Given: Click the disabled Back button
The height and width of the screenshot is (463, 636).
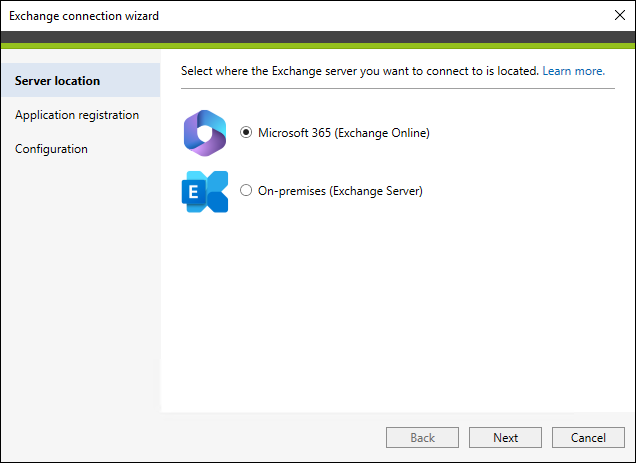Looking at the screenshot, I should 422,437.
